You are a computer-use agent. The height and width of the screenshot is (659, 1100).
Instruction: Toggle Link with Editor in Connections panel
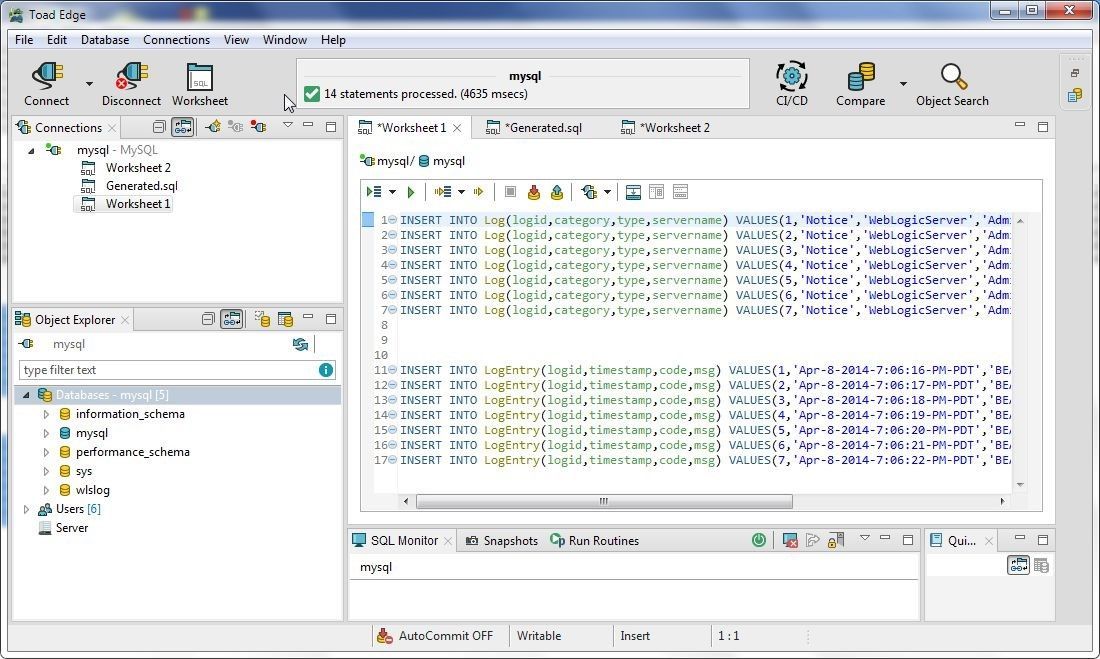click(182, 127)
